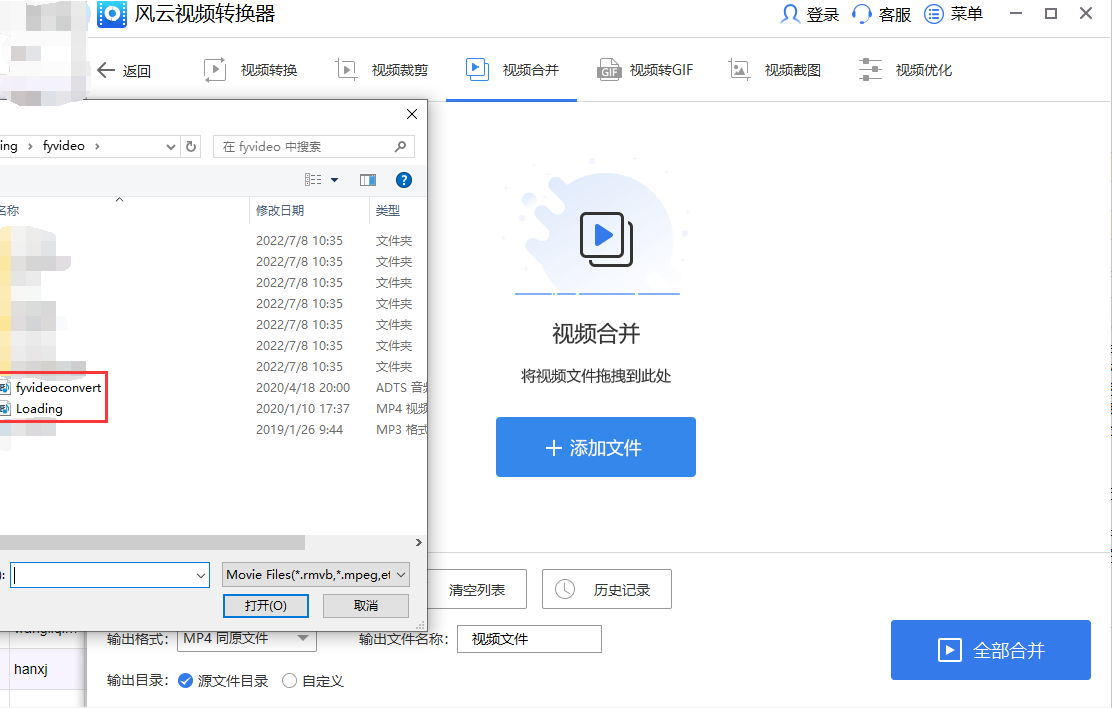Screen dimensions: 1112x708
Task: Focus the 输出文件名称 input field
Action: (x=529, y=638)
